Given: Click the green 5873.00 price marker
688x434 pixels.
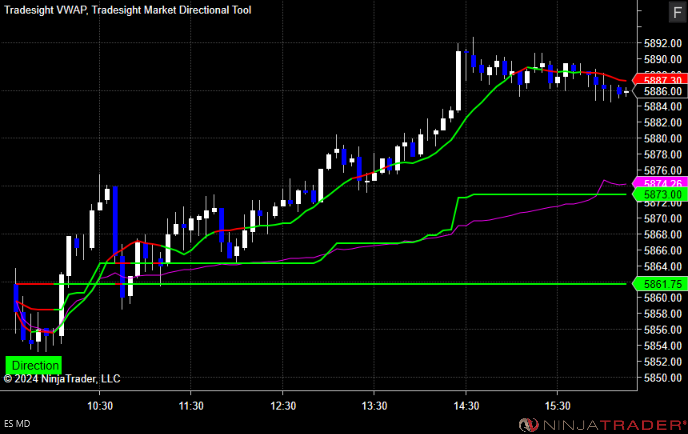Looking at the screenshot, I should (x=659, y=194).
